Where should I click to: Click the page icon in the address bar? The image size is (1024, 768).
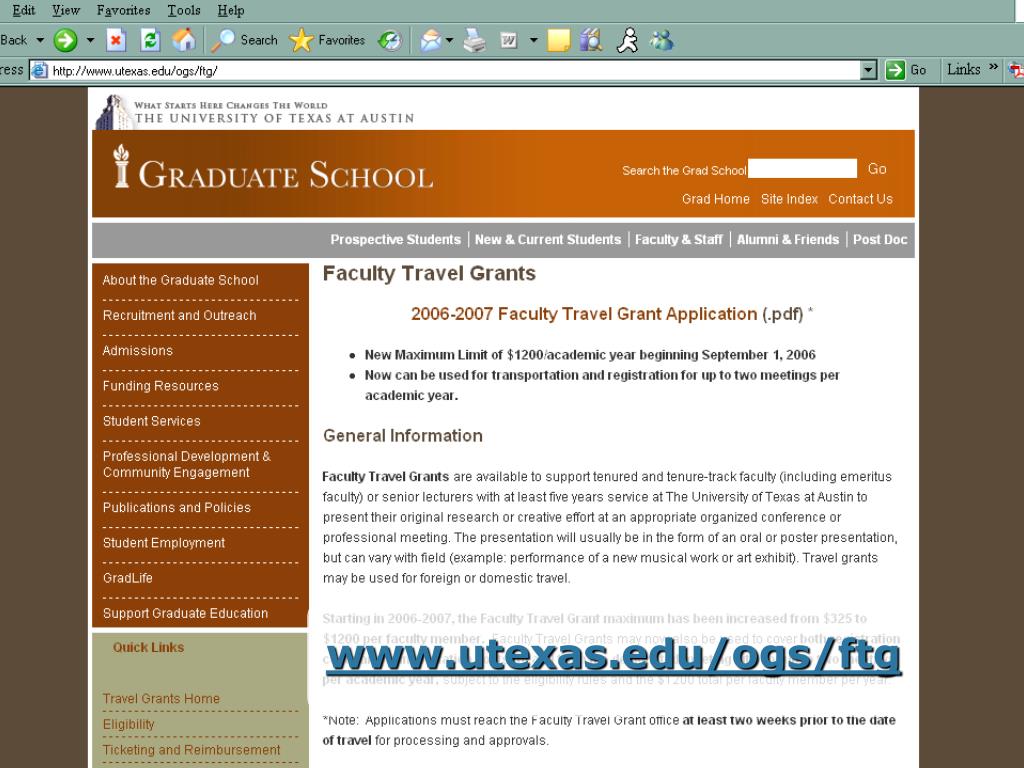40,70
